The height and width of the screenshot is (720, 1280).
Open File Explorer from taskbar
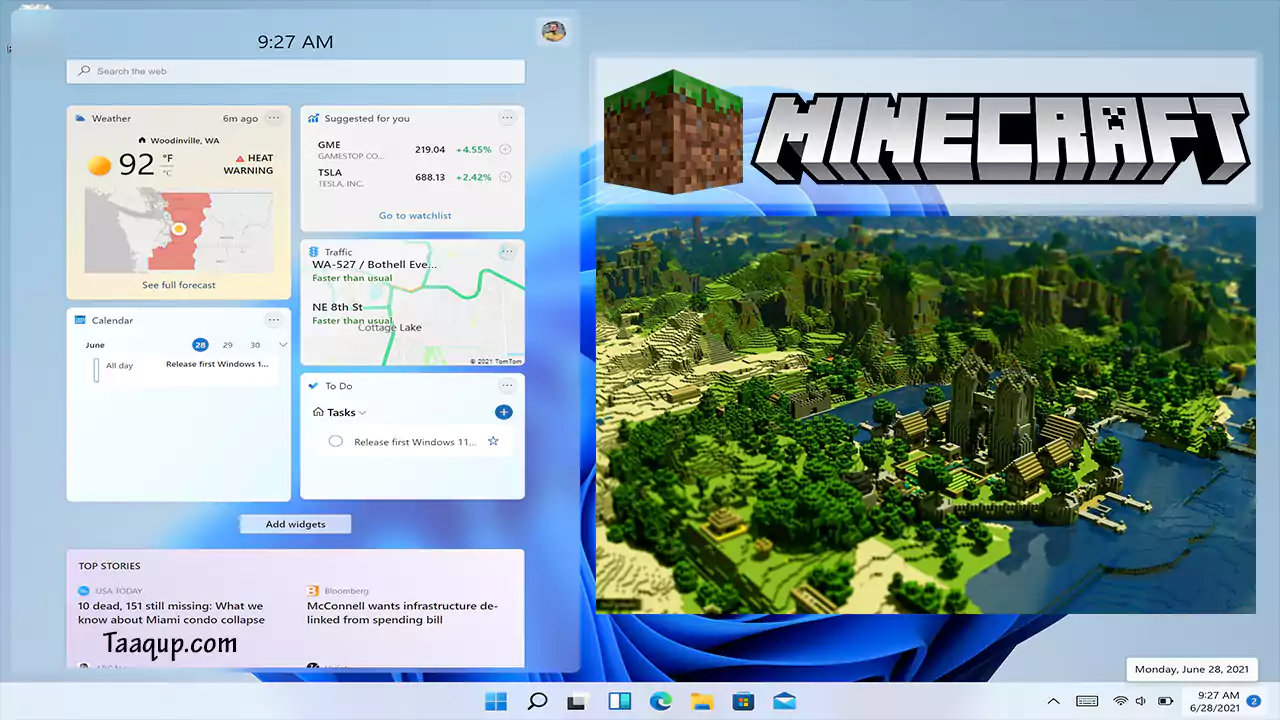702,702
